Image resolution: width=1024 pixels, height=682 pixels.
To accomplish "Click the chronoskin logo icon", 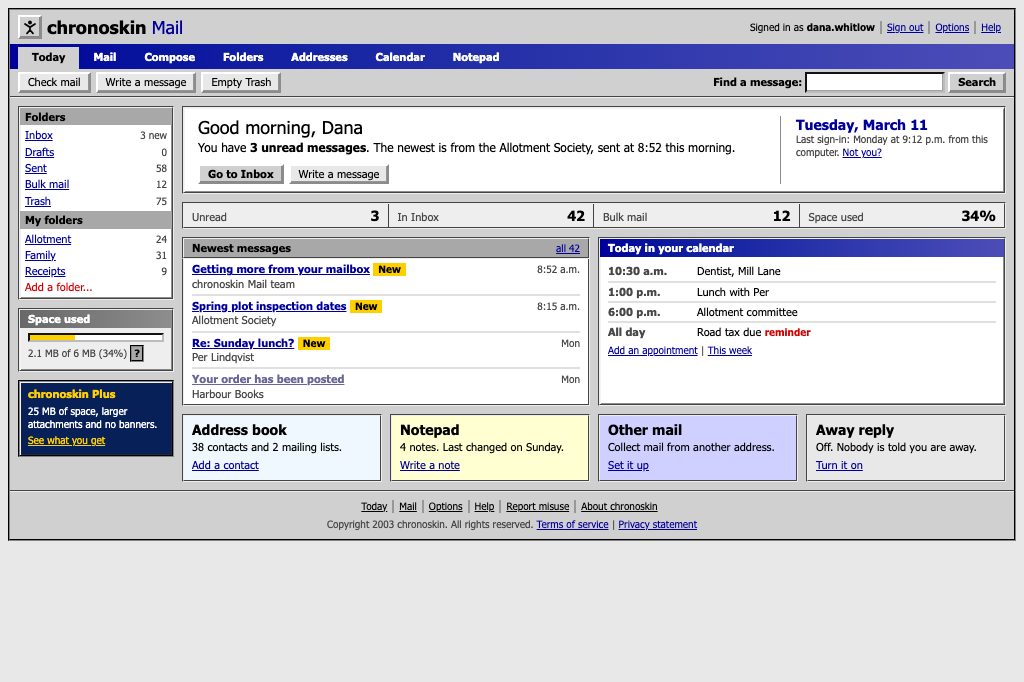I will [x=30, y=27].
